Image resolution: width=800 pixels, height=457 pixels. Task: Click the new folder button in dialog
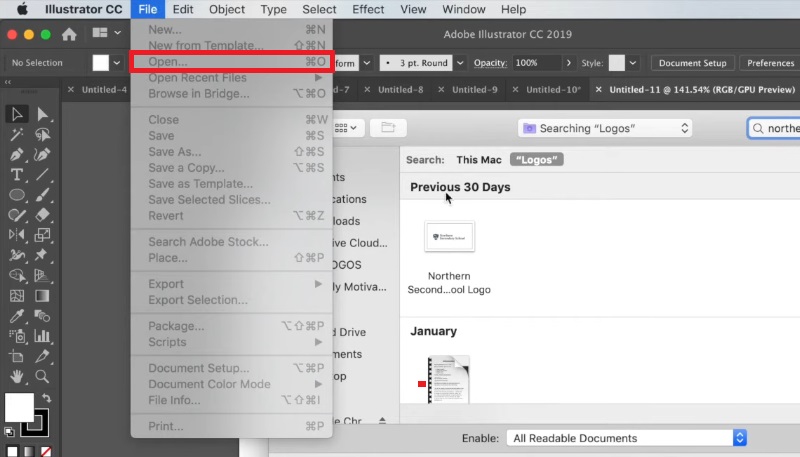click(x=388, y=128)
